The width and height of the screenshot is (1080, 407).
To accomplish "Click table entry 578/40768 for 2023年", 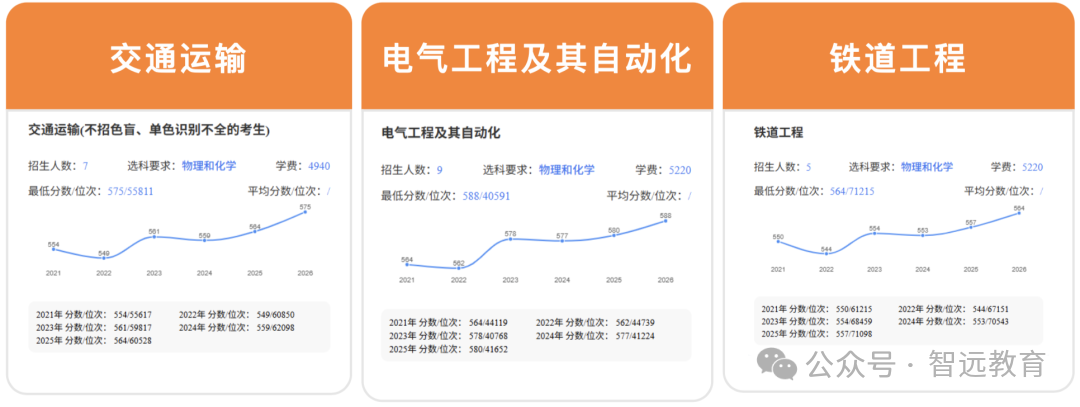I will (x=490, y=336).
